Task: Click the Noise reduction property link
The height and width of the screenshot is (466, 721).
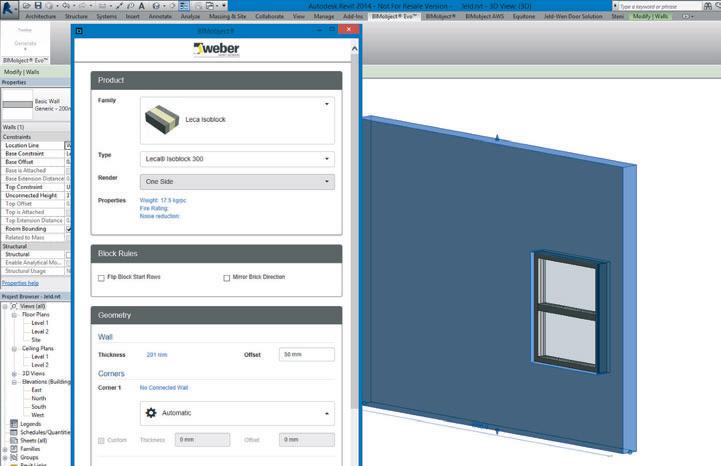Action: click(159, 216)
